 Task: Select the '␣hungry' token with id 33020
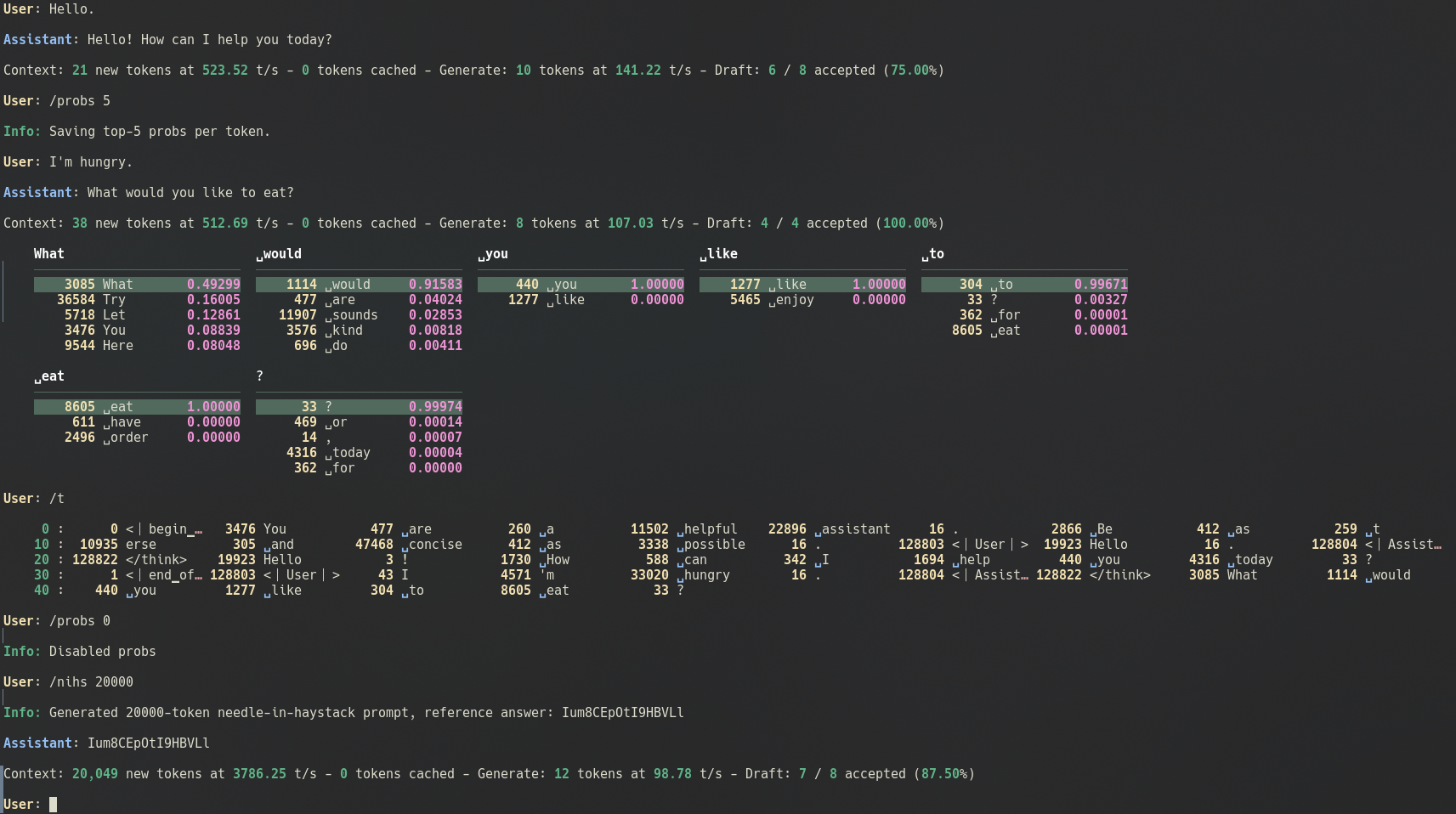coord(680,574)
